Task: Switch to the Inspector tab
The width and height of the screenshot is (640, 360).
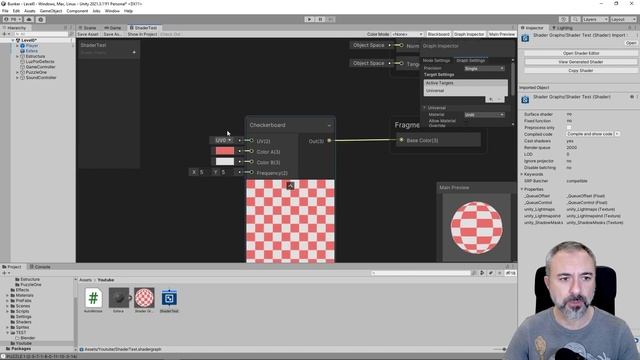Action: pyautogui.click(x=532, y=28)
